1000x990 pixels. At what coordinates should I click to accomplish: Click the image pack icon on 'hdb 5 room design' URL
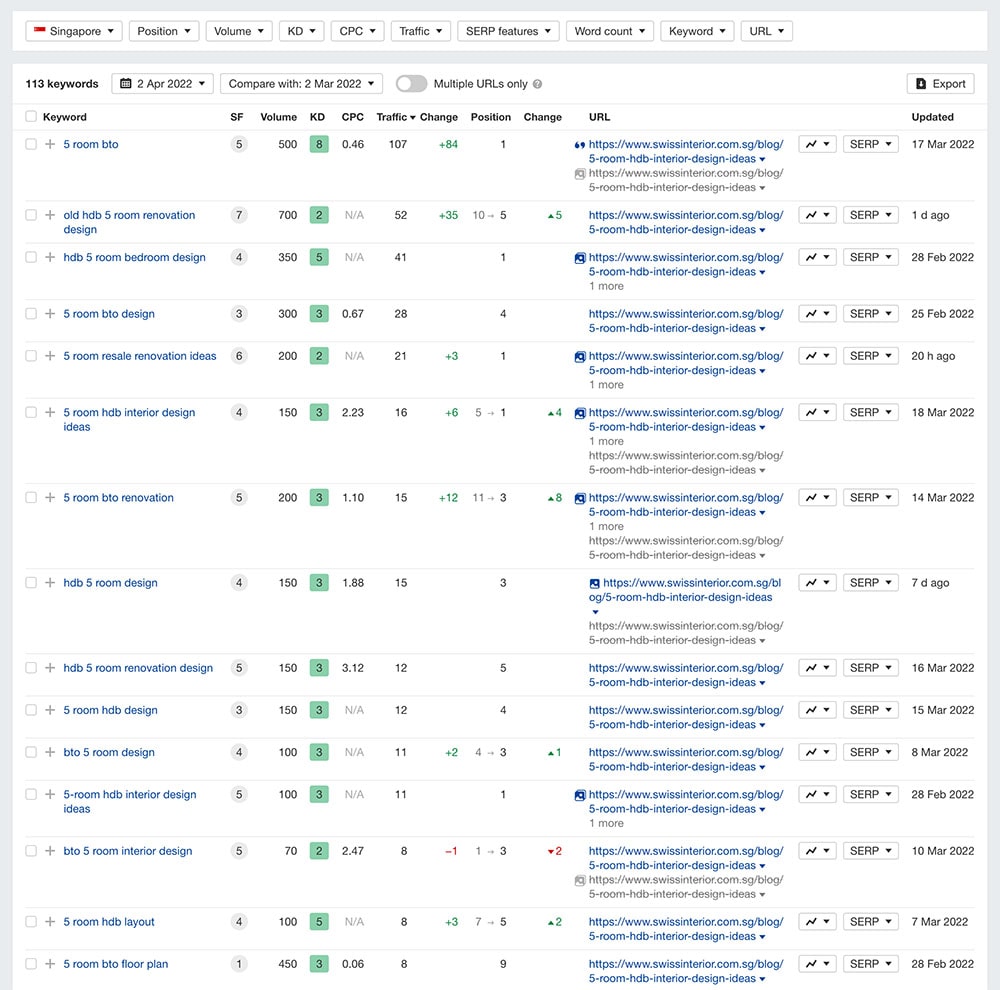594,583
